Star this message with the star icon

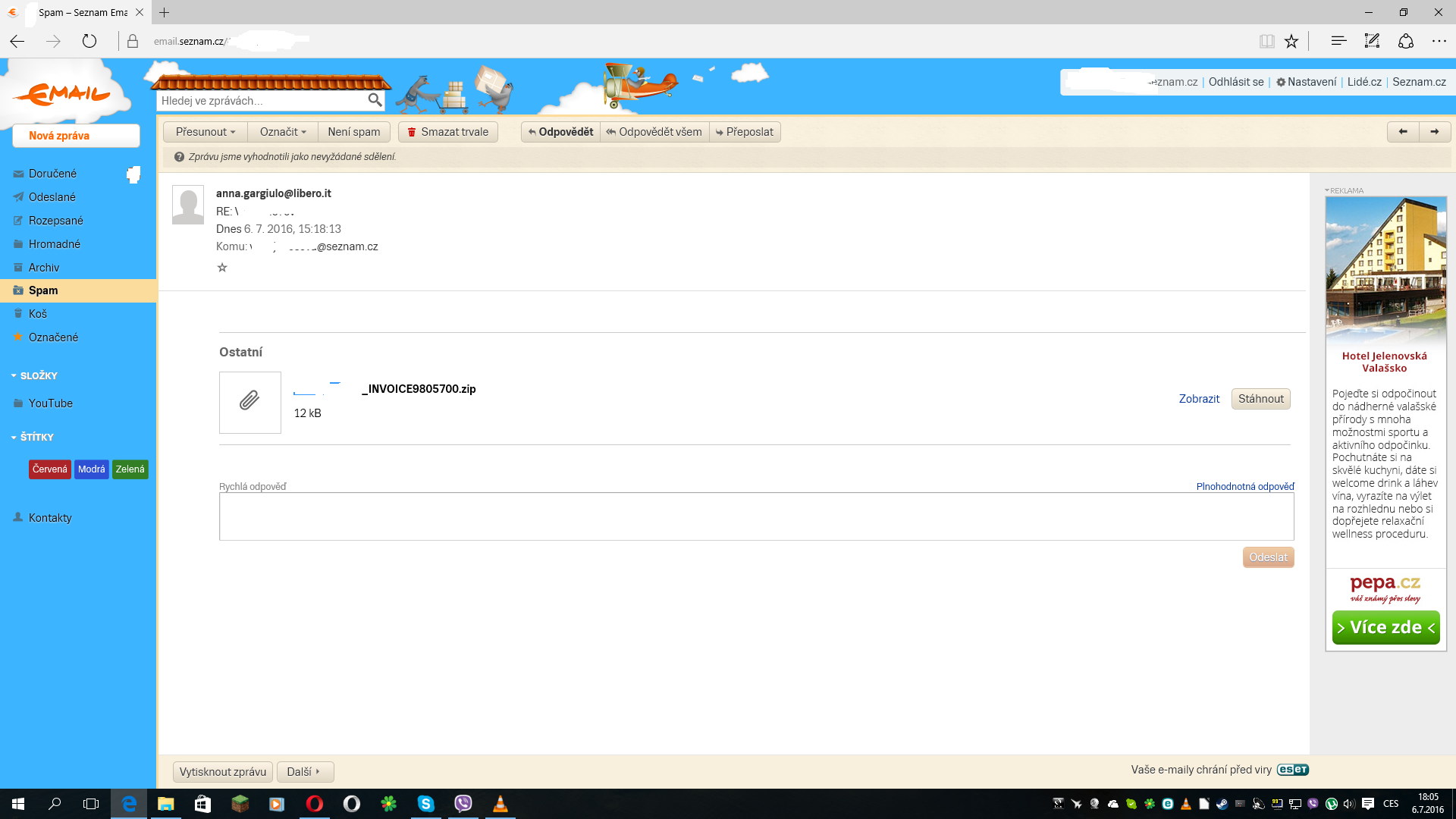pos(222,268)
